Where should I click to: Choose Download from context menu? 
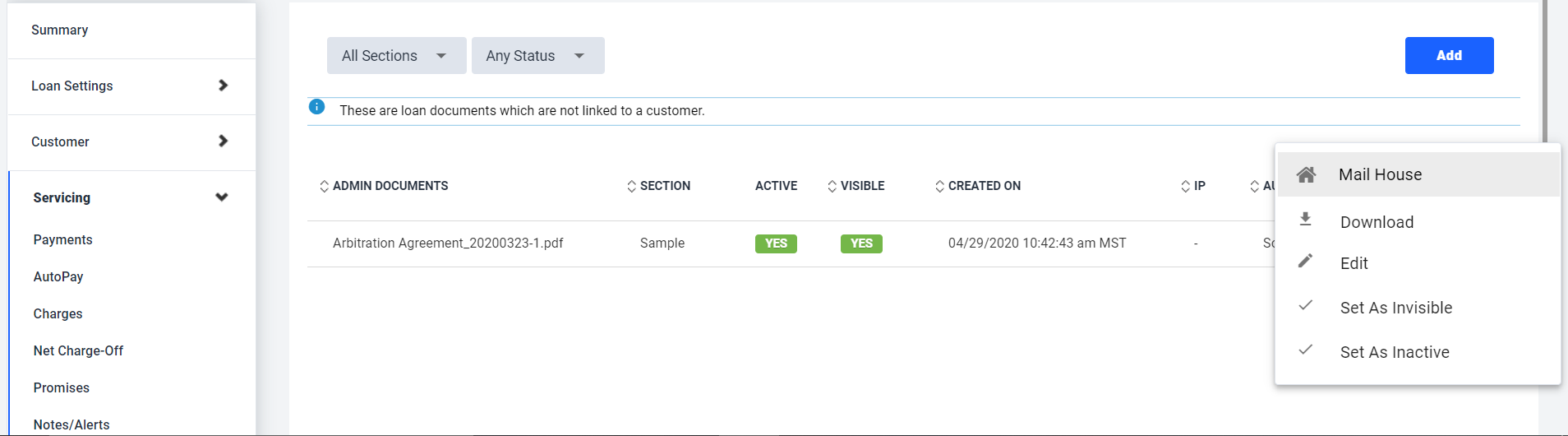click(x=1418, y=222)
